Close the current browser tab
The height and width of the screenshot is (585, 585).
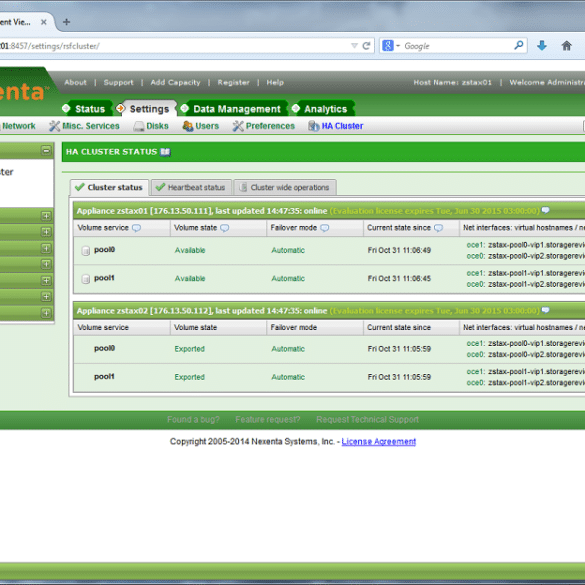tap(44, 22)
